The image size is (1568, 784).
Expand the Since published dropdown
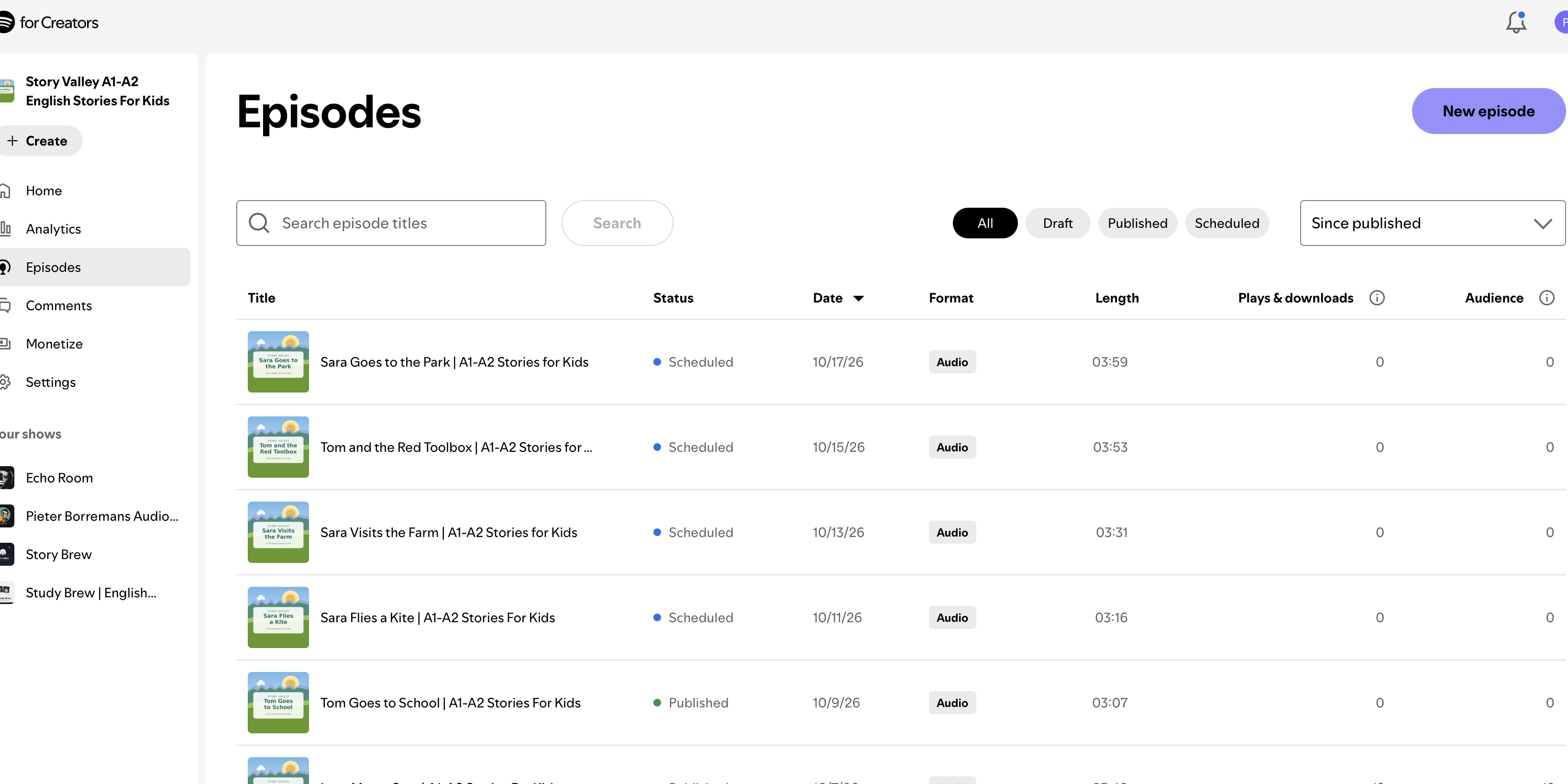(x=1432, y=223)
